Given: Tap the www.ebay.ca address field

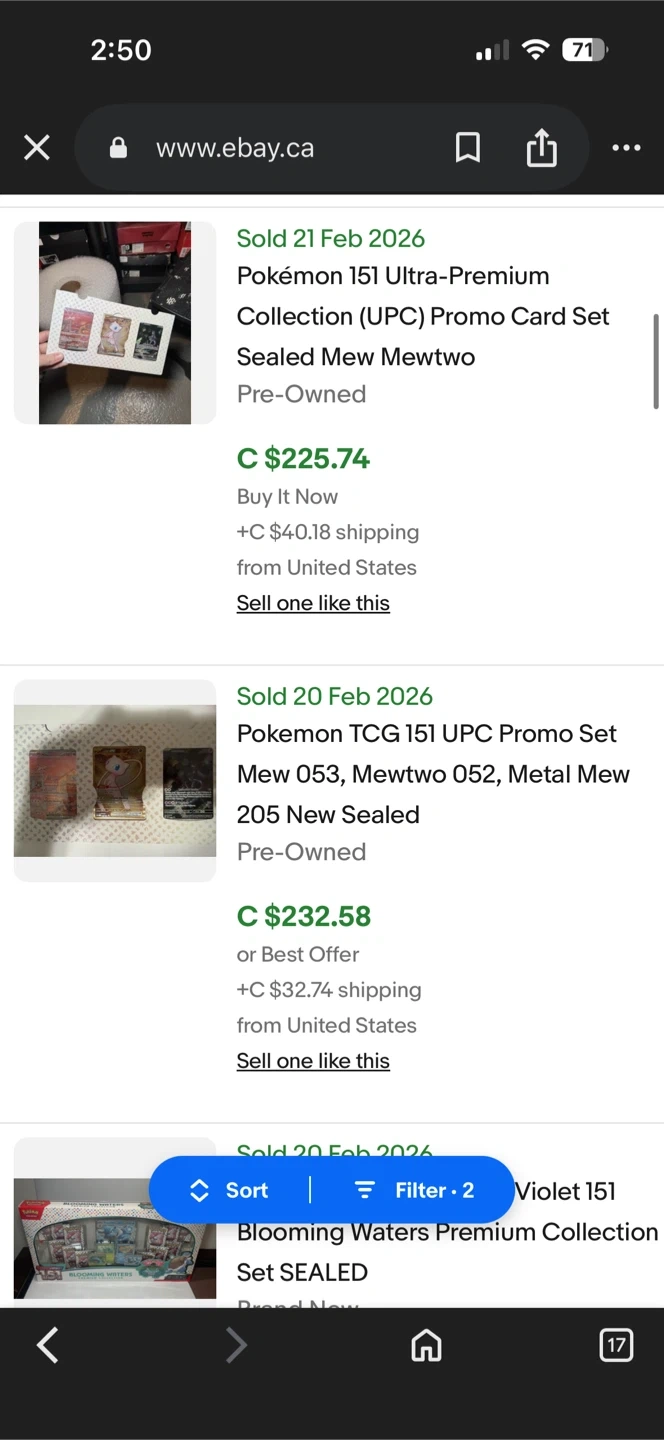Looking at the screenshot, I should point(235,149).
